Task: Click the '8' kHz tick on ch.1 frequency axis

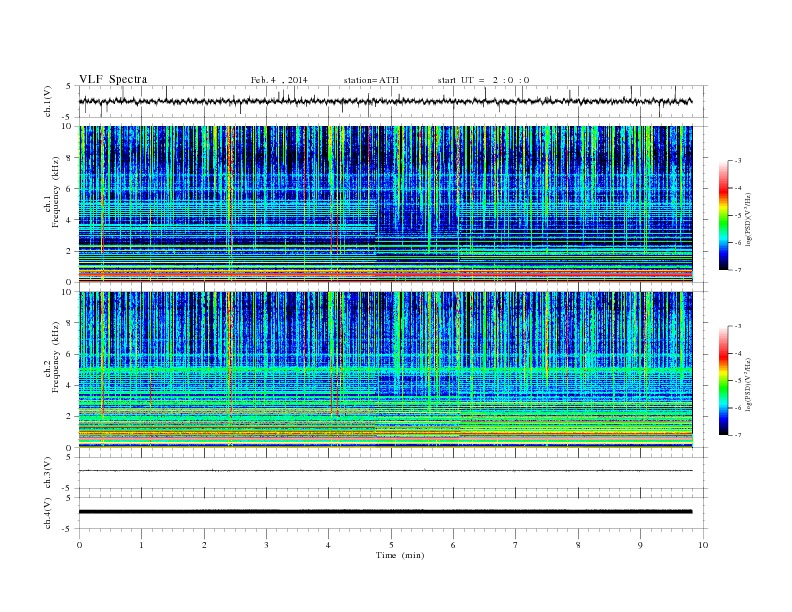Action: click(70, 158)
